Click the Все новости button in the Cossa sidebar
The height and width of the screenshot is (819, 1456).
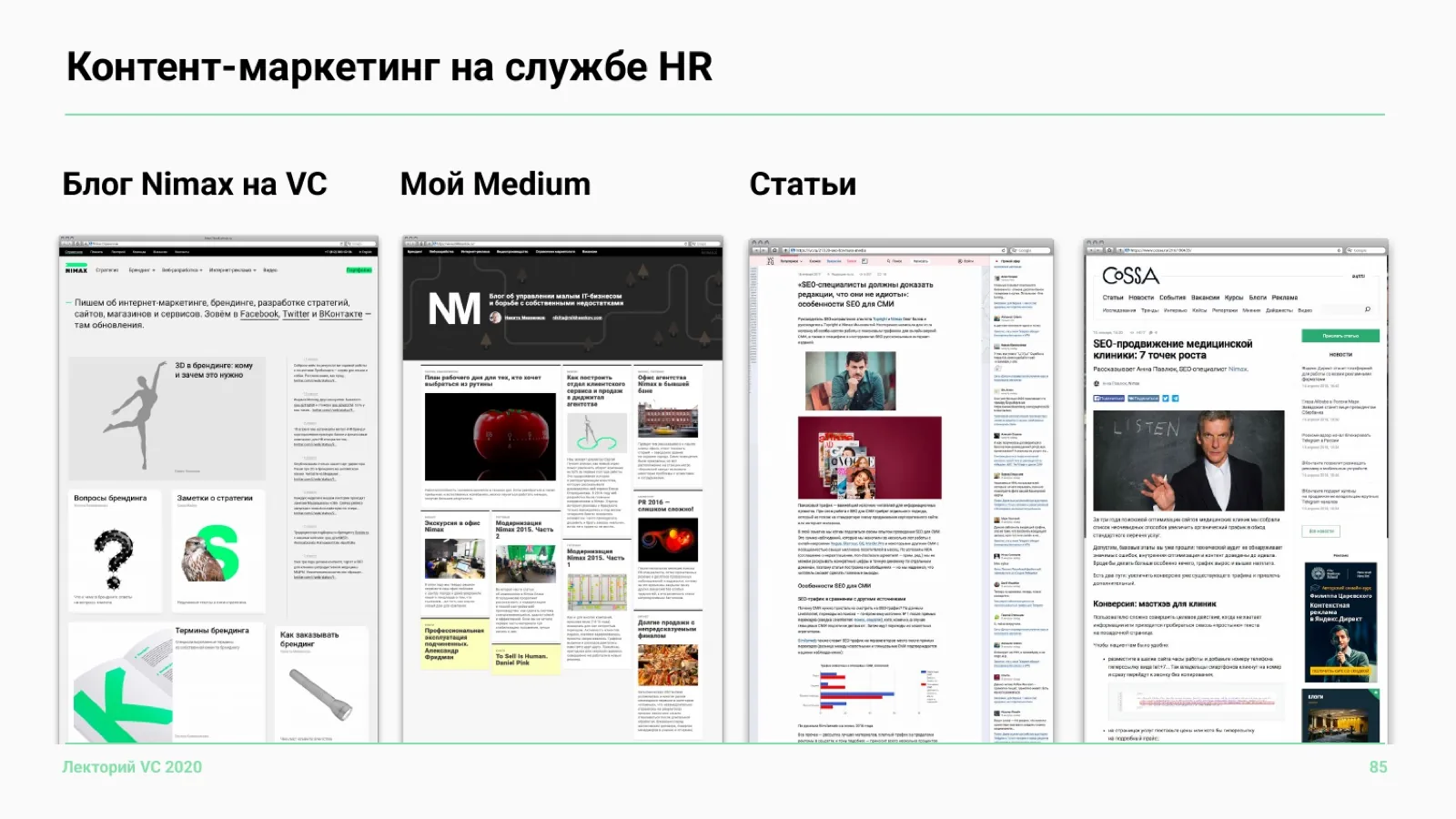point(1321,531)
